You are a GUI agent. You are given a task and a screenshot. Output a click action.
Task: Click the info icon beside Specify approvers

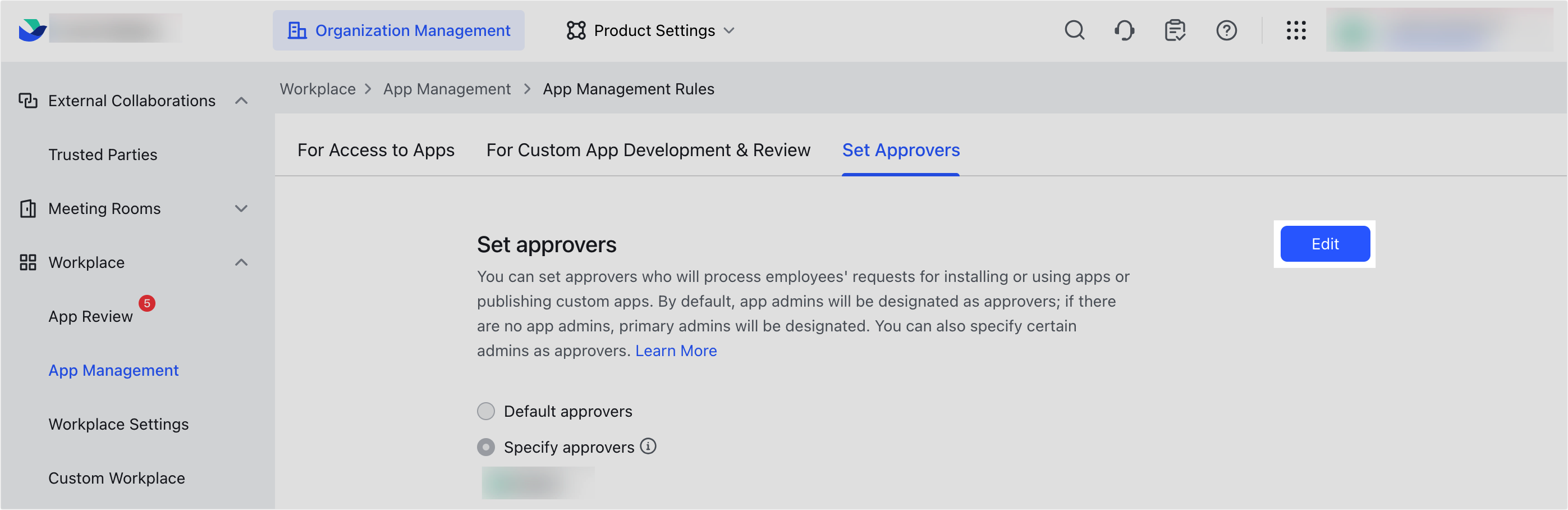tap(649, 447)
